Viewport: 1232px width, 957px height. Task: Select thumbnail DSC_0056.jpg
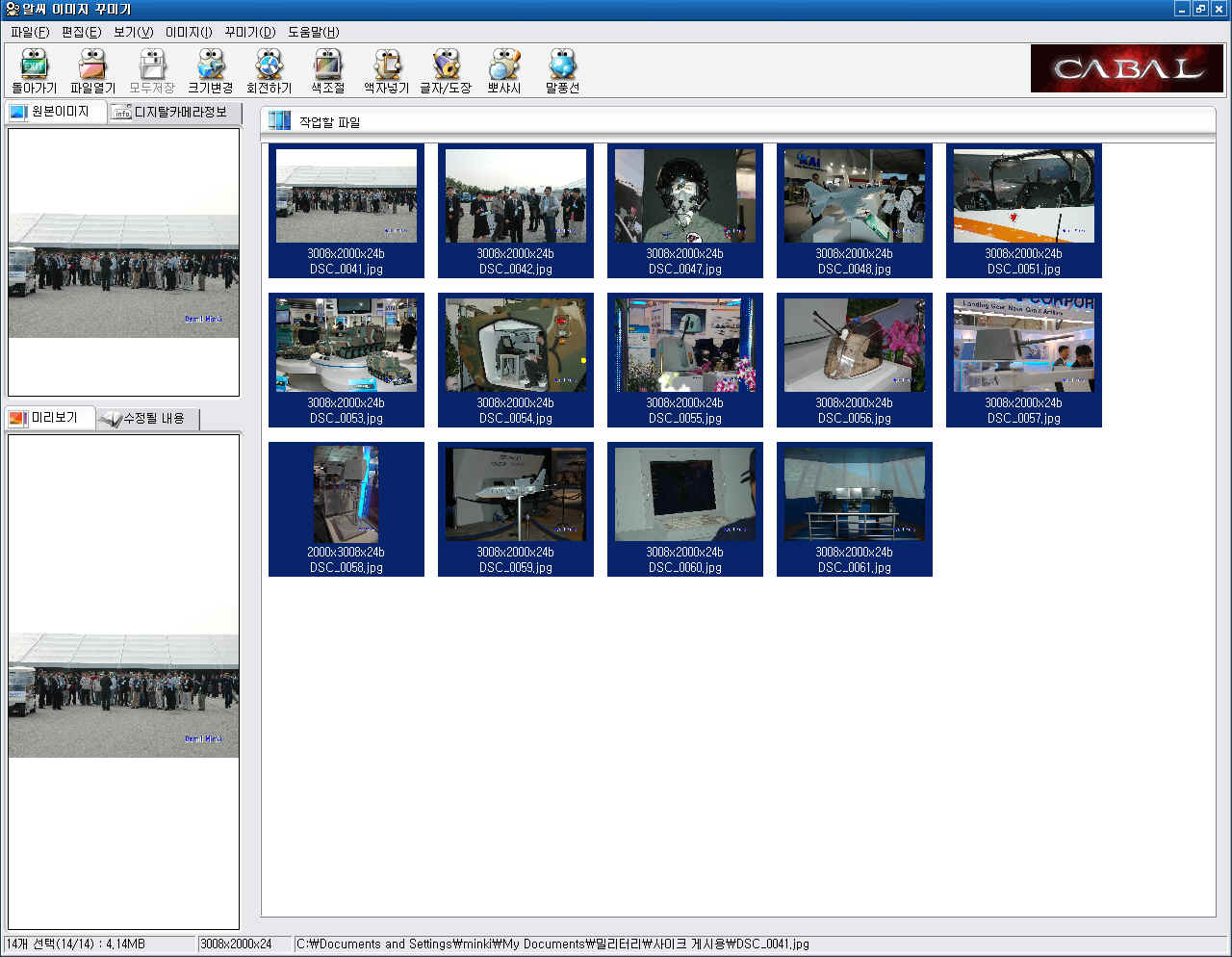tap(855, 360)
